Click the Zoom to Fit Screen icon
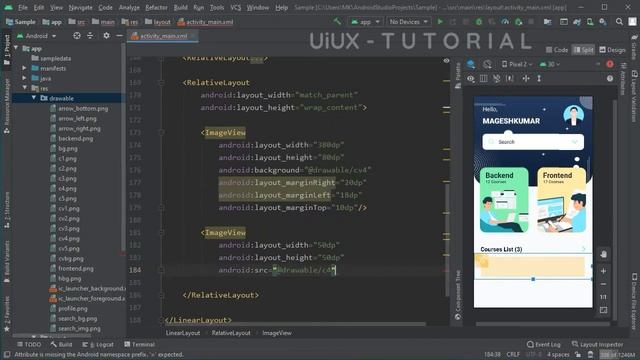The image size is (640, 360). click(603, 310)
